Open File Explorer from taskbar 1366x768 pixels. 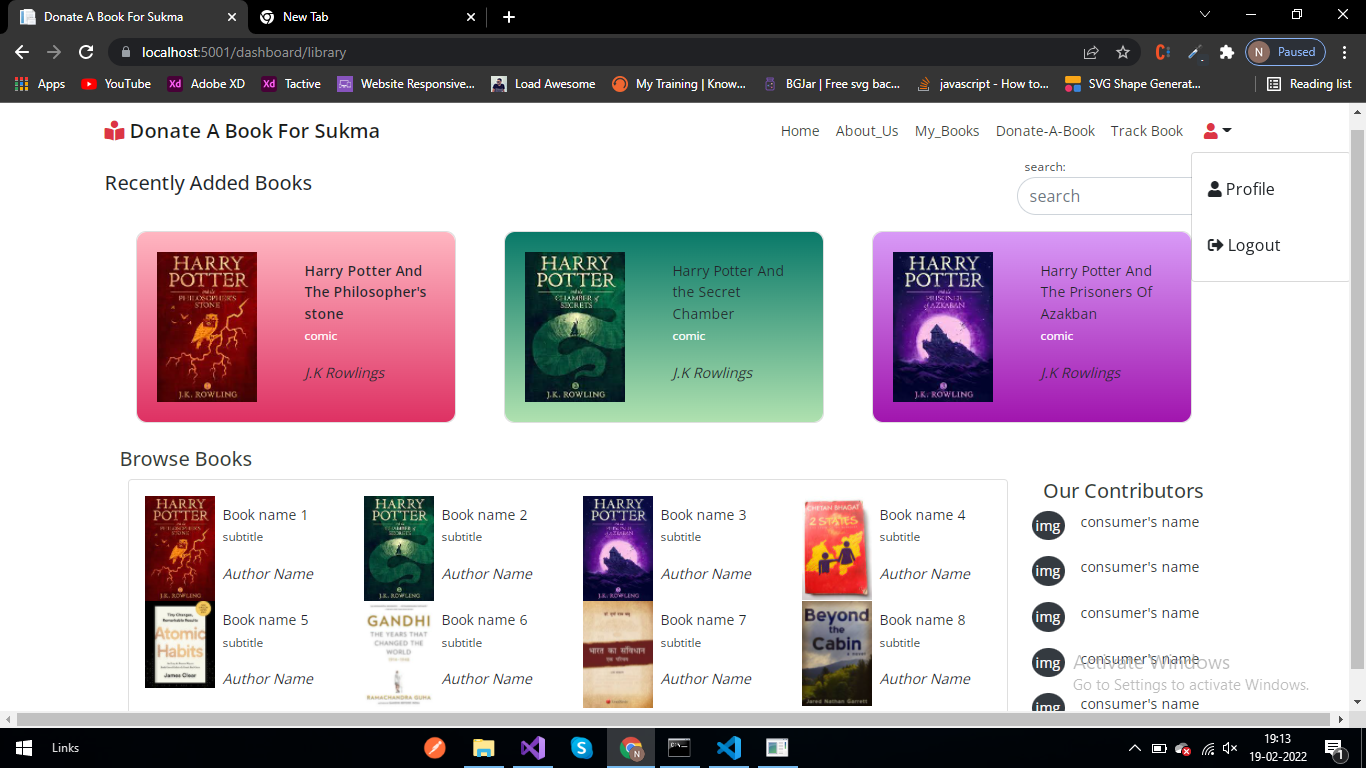[484, 748]
